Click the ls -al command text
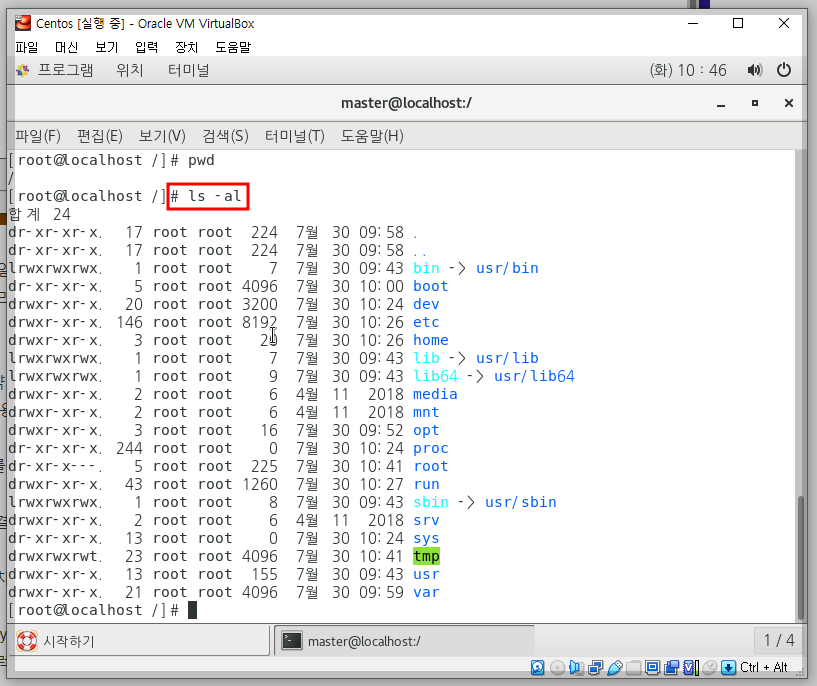Image resolution: width=817 pixels, height=686 pixels. pos(215,196)
